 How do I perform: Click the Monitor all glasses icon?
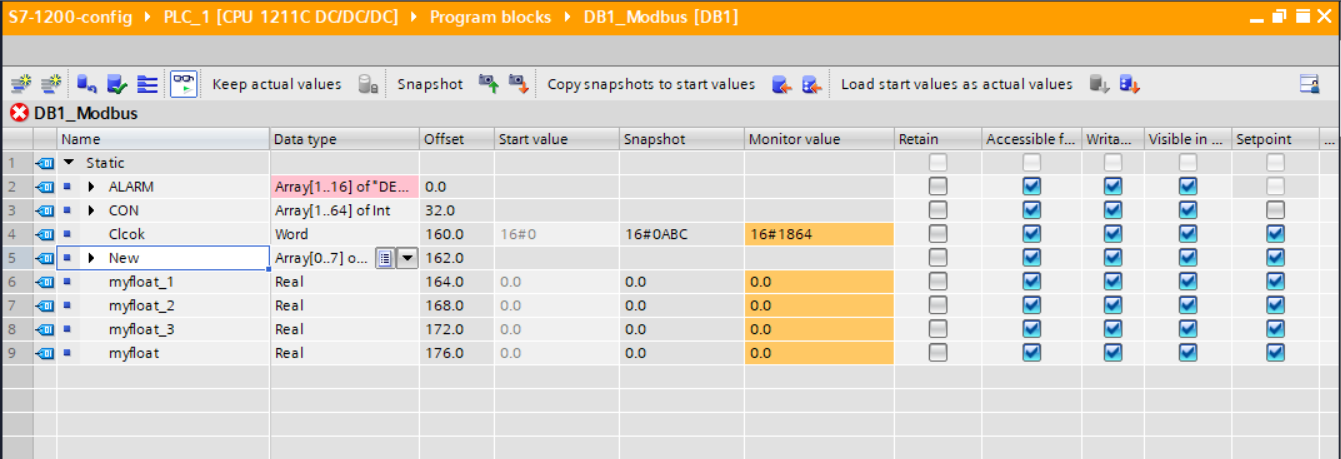click(x=183, y=84)
